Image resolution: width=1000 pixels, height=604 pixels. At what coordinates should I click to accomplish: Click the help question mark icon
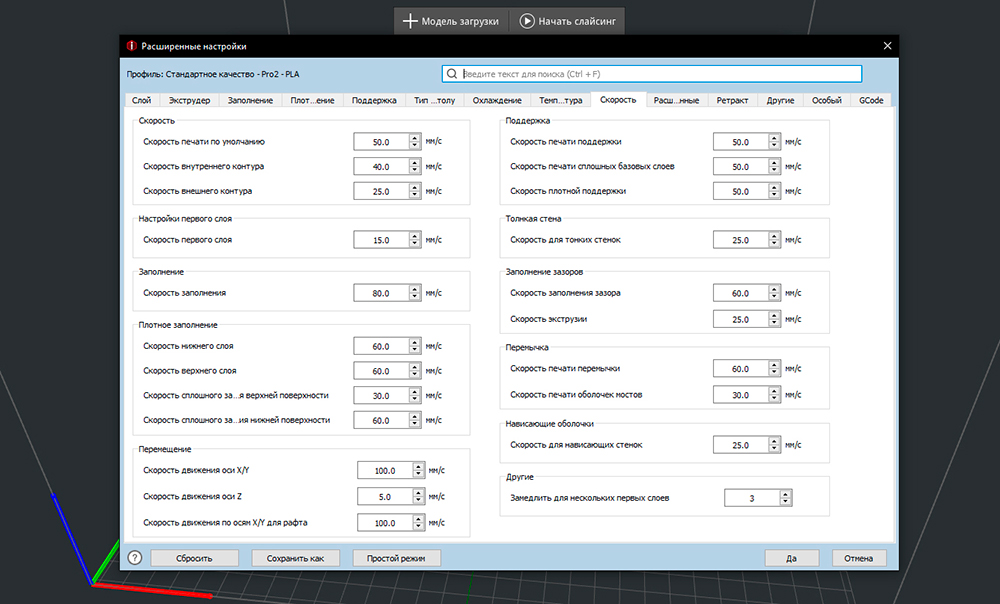(x=135, y=558)
